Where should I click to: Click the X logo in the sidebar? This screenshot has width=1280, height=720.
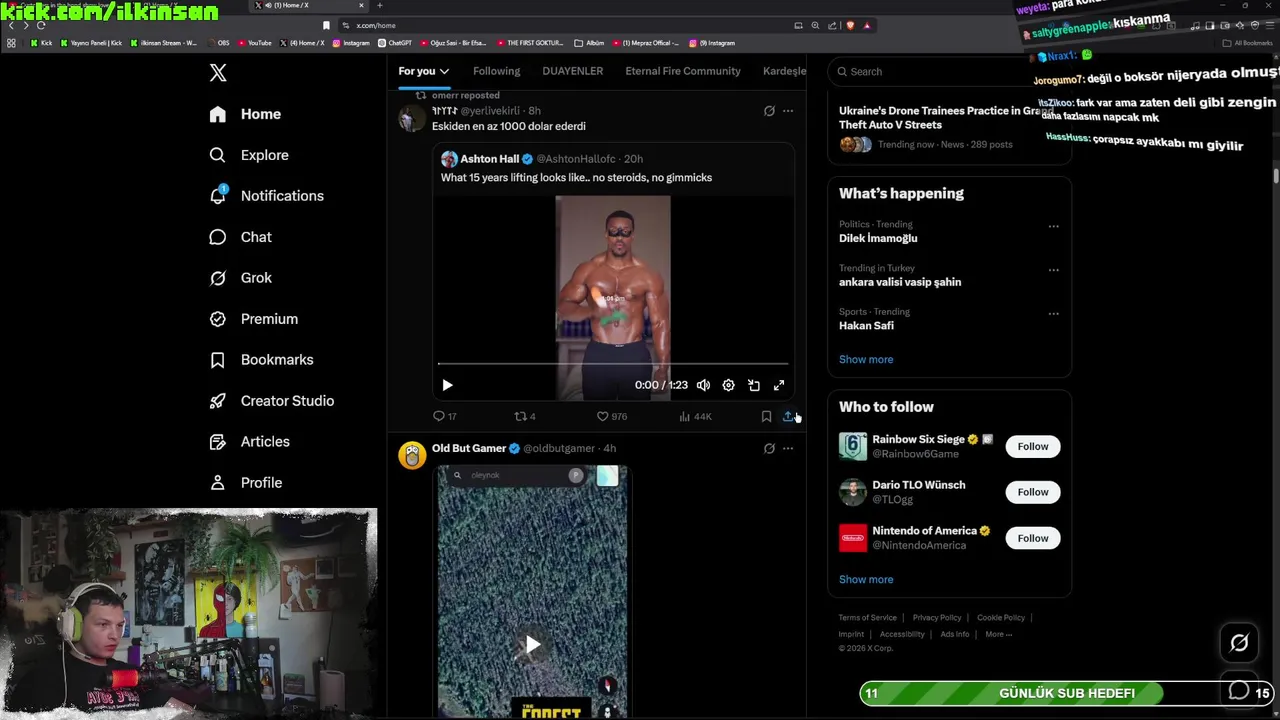point(218,72)
